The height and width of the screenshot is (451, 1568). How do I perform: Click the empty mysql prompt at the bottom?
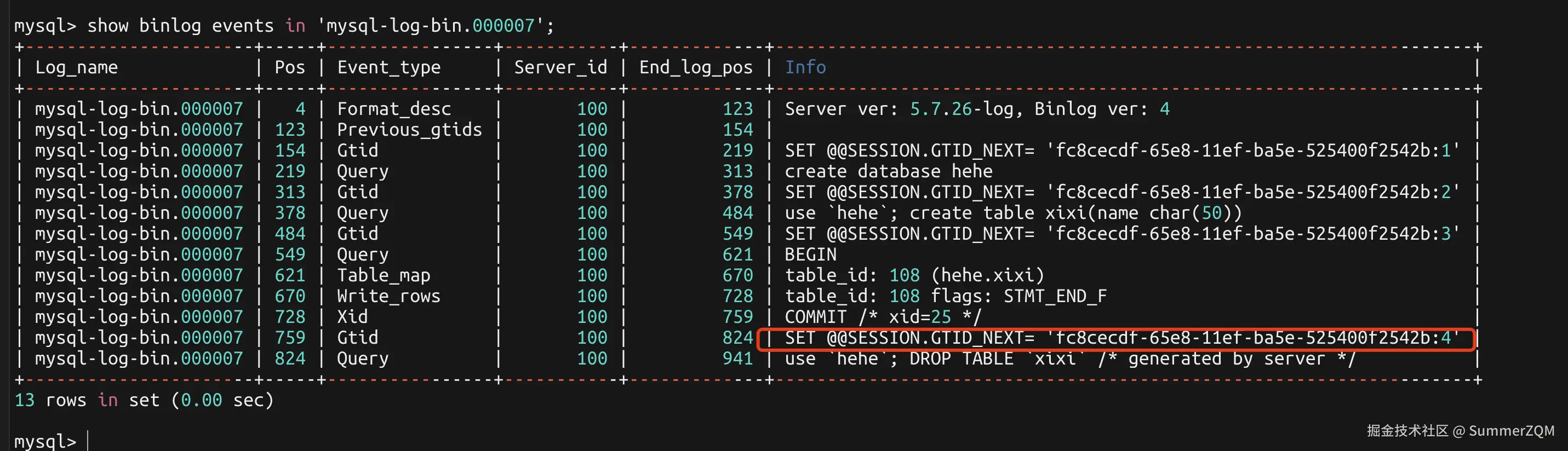pyautogui.click(x=45, y=441)
